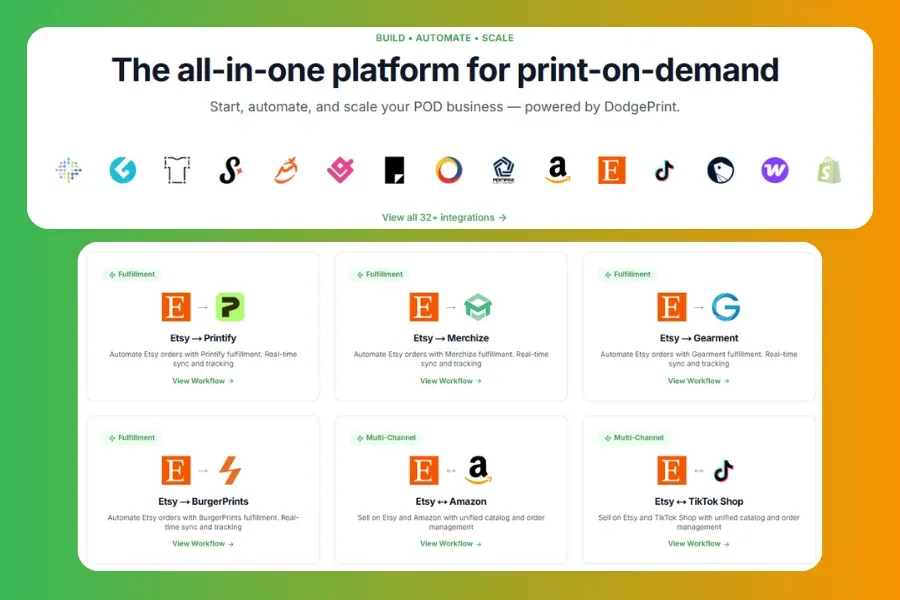Open View Workflow for Etsy to Merchize
Image resolution: width=900 pixels, height=600 pixels.
point(451,381)
